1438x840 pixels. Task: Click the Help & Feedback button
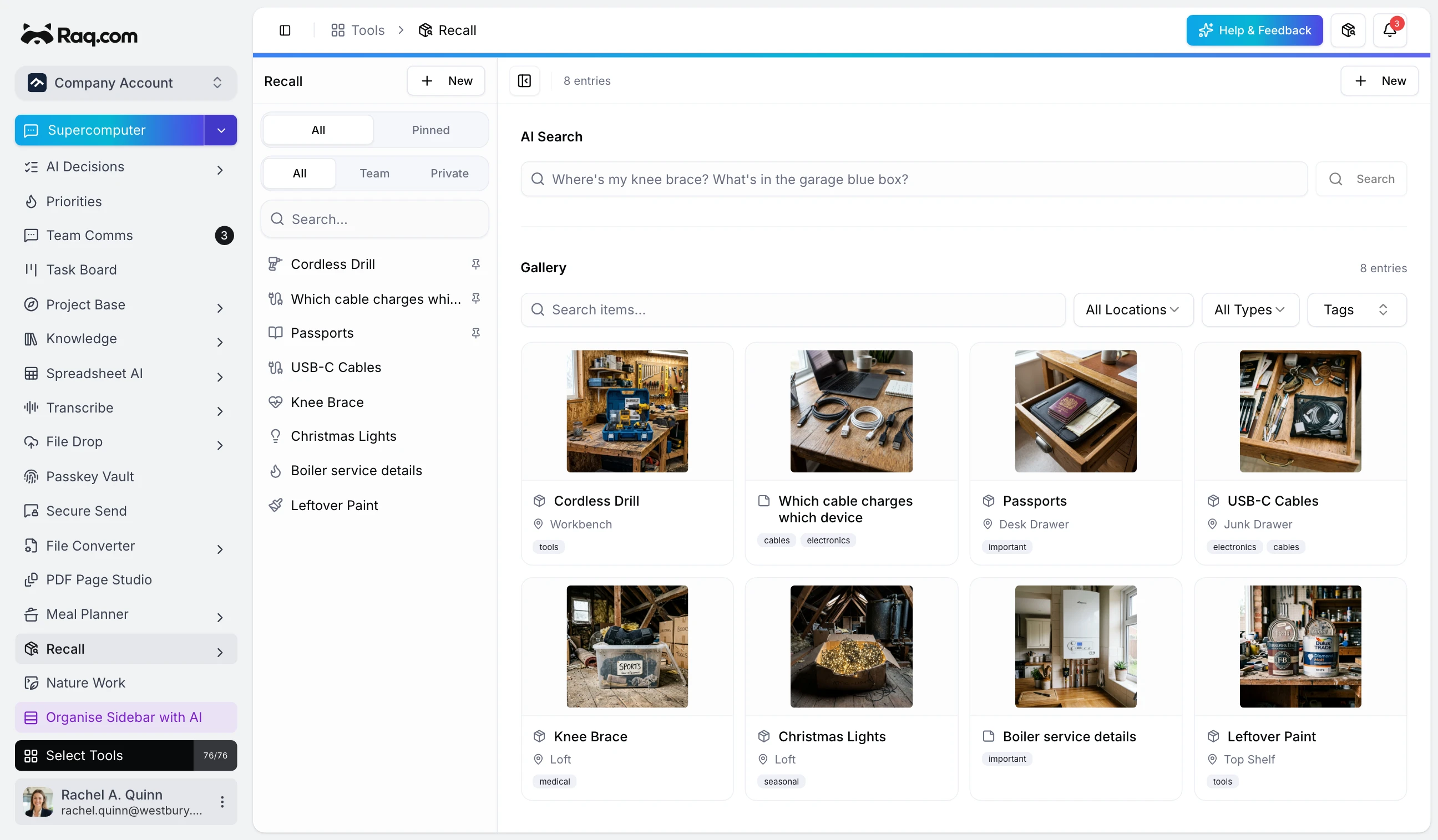pos(1254,30)
